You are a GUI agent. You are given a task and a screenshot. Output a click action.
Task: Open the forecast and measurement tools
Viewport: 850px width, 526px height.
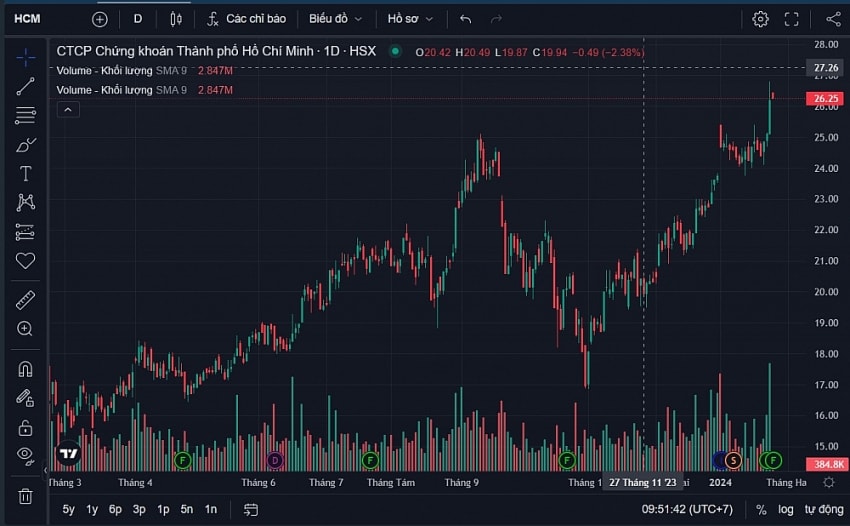click(x=25, y=232)
